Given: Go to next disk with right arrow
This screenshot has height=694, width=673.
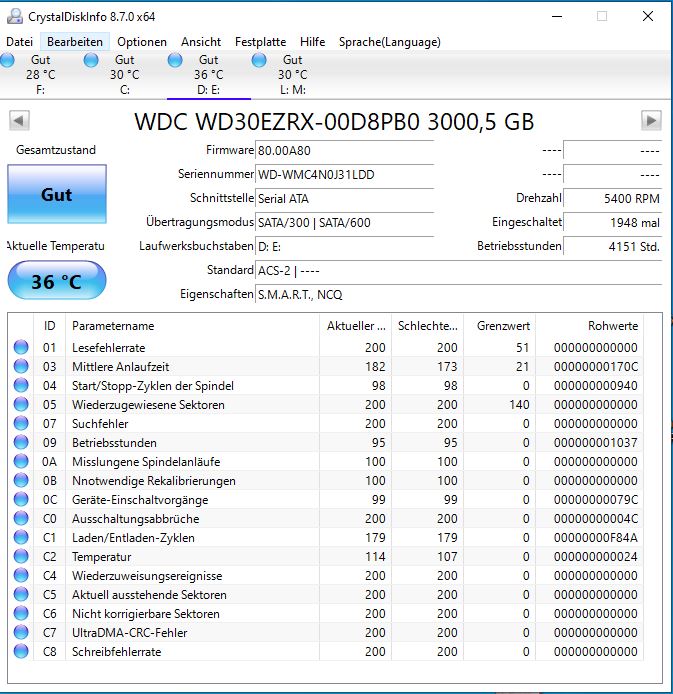Looking at the screenshot, I should click(x=651, y=120).
